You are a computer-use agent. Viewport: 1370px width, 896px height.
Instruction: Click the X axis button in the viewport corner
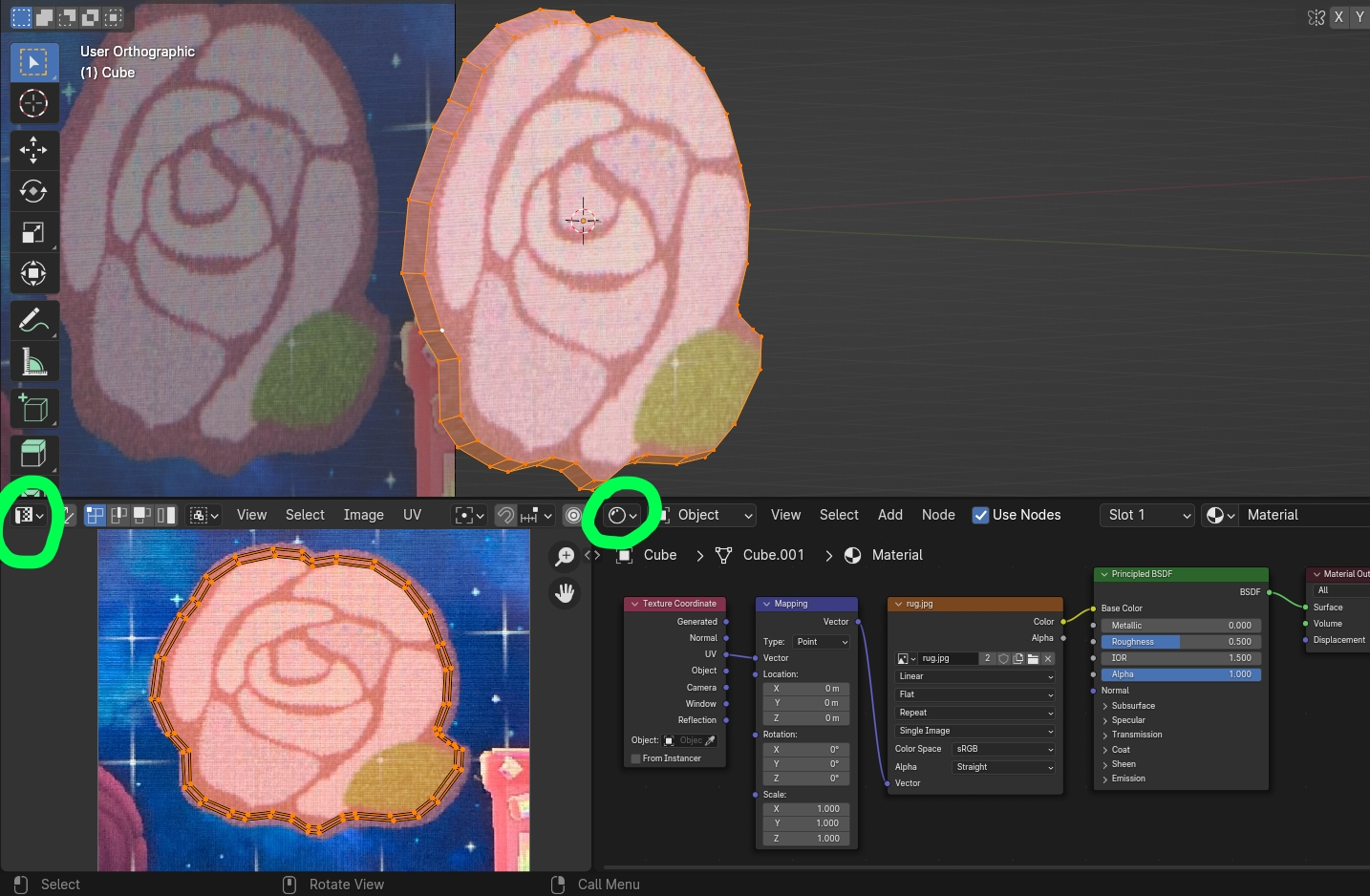[x=1338, y=16]
